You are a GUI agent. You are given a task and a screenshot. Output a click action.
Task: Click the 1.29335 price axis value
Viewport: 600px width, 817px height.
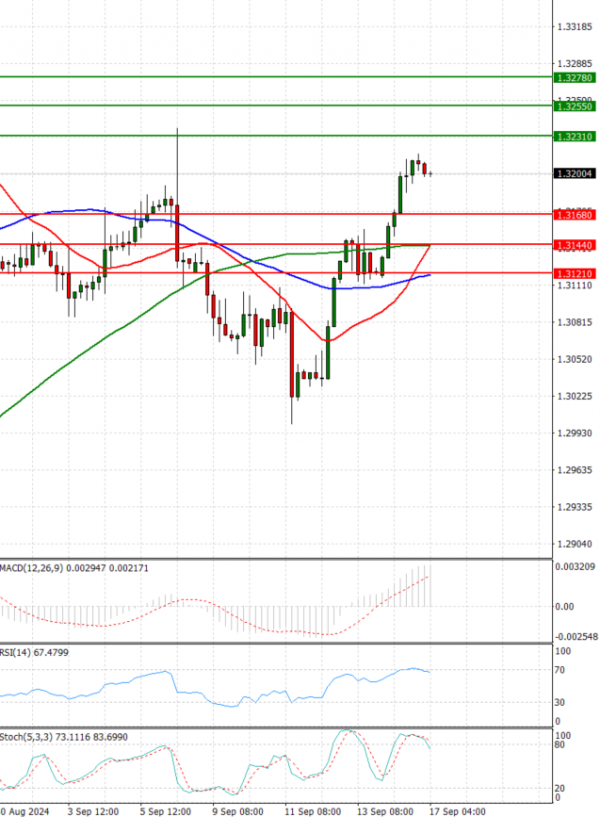(x=574, y=507)
